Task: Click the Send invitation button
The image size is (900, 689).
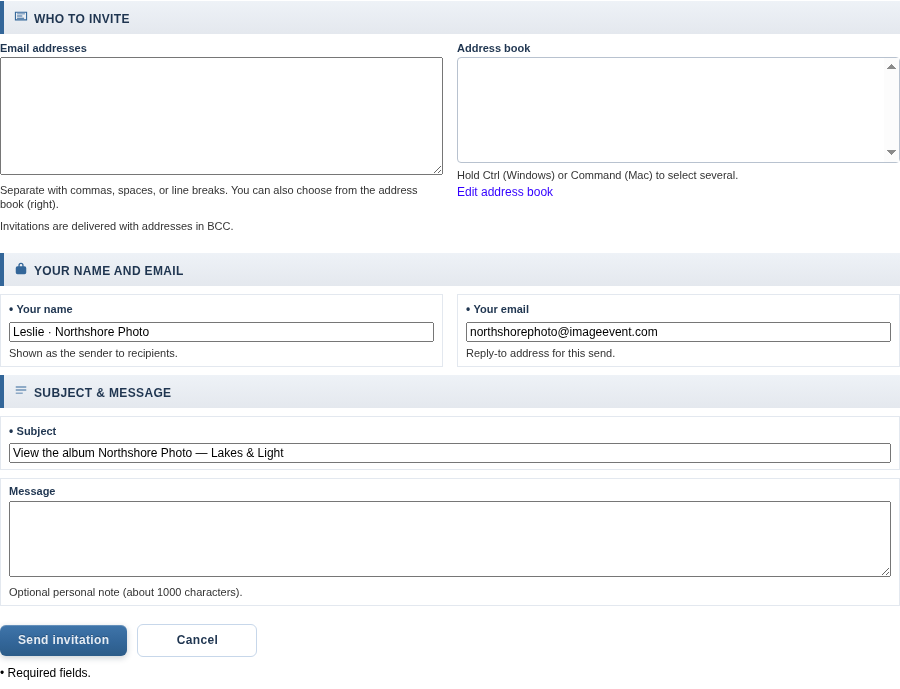Action: coord(63,640)
